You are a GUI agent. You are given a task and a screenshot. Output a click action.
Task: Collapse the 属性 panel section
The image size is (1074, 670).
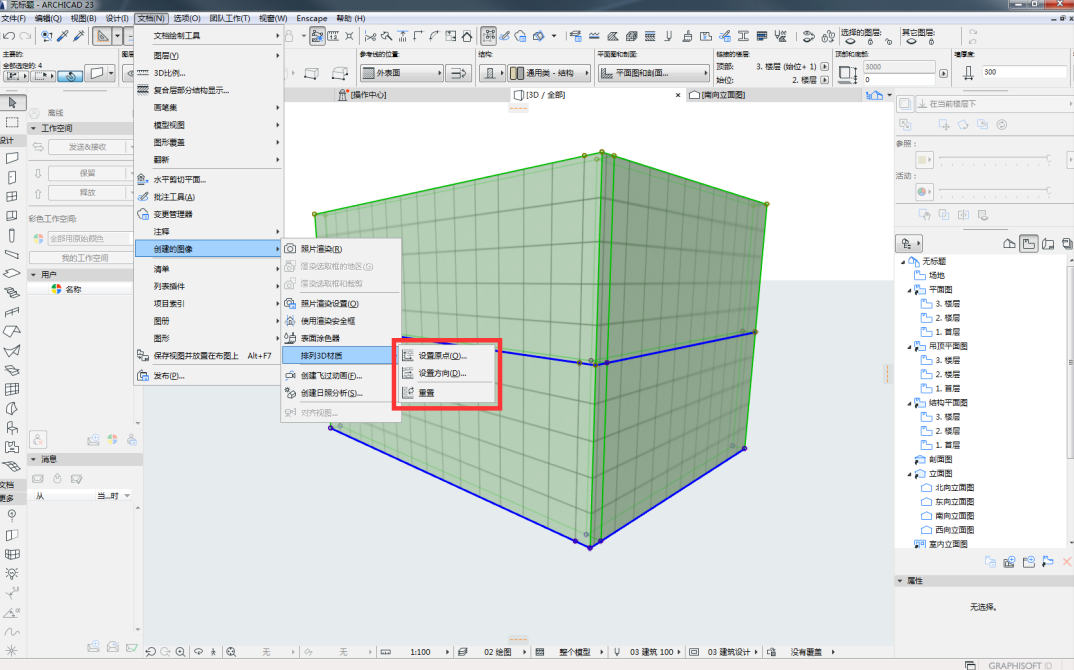900,581
